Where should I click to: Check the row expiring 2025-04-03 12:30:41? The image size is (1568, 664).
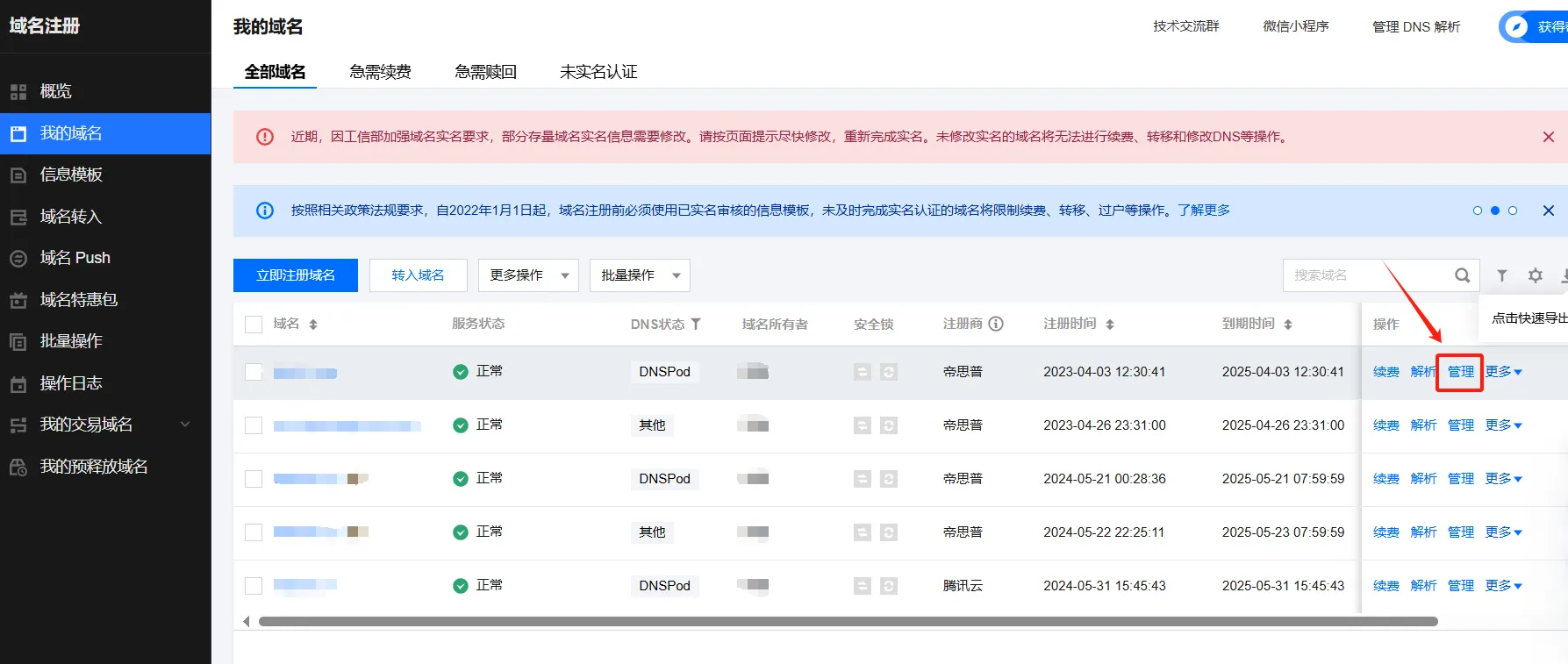click(254, 372)
